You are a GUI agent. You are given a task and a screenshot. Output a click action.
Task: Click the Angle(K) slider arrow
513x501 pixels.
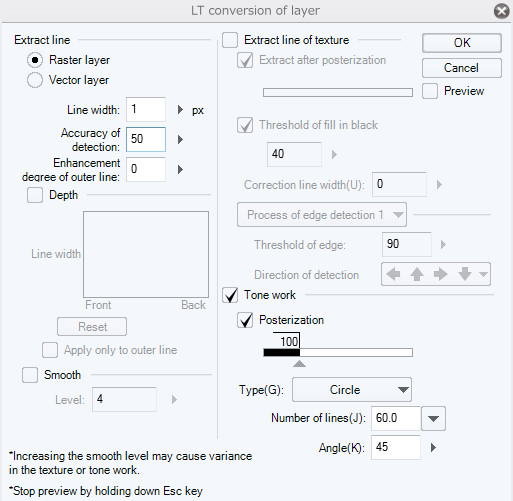coord(433,447)
